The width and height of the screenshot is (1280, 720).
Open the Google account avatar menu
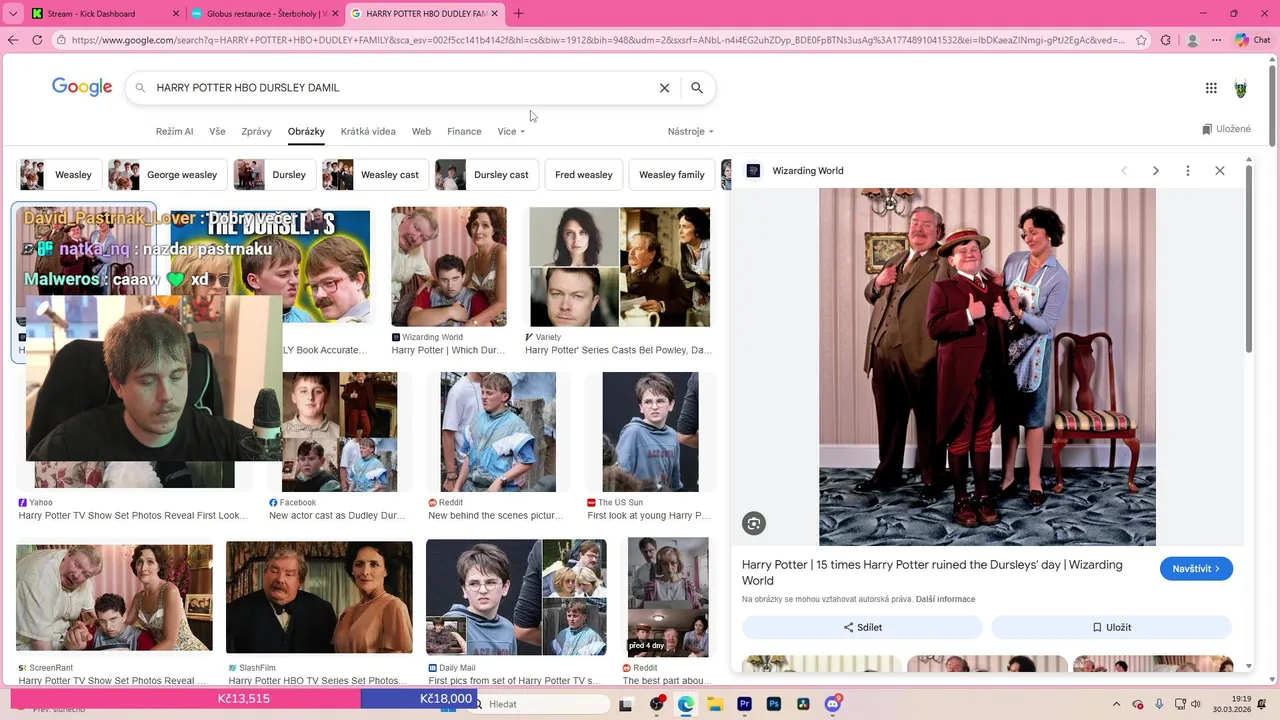click(1241, 88)
